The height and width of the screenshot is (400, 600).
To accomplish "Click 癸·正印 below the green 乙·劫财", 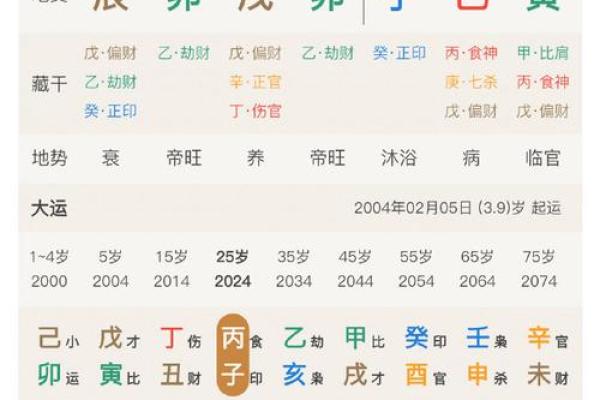I will 111,111.
